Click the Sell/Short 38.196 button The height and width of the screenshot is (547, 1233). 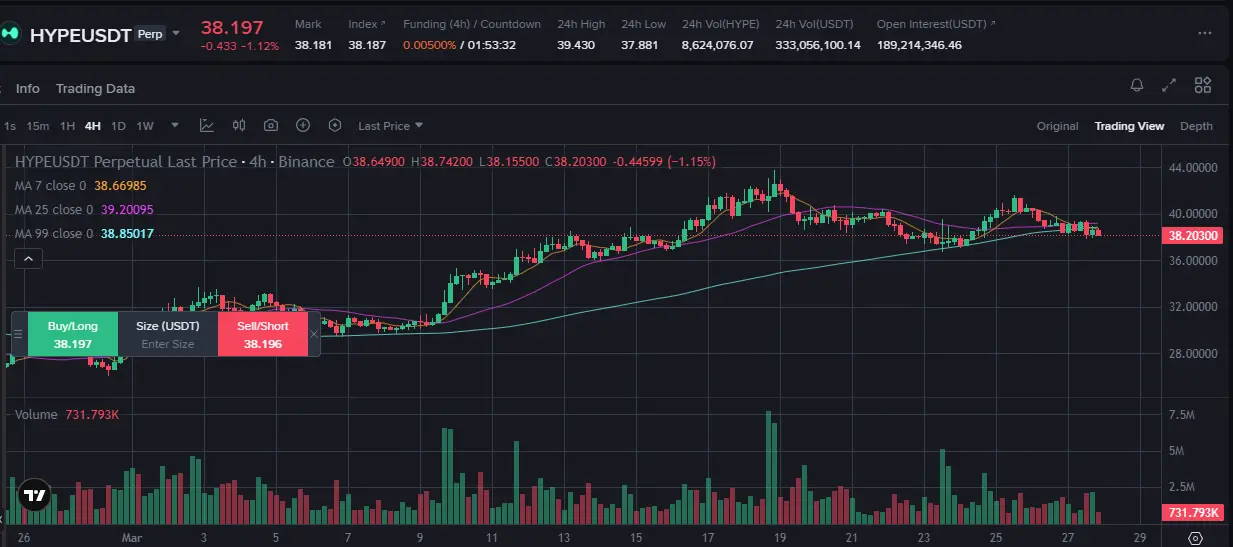pos(262,334)
